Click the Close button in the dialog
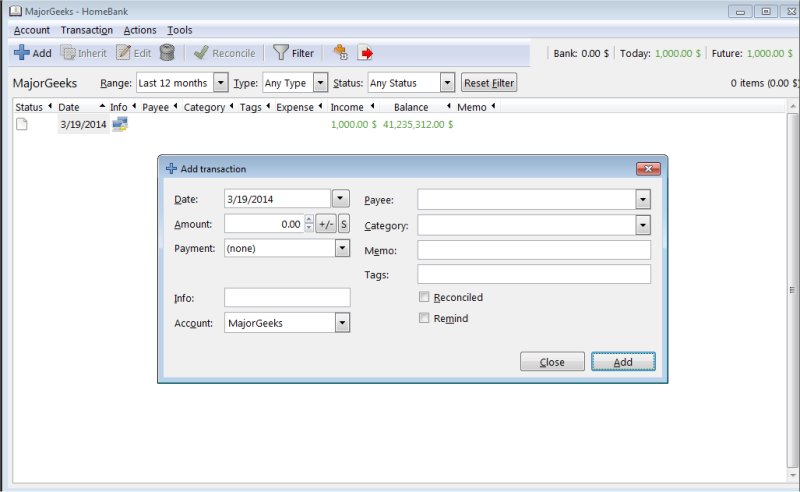Viewport: 800px width, 492px height. (x=552, y=362)
